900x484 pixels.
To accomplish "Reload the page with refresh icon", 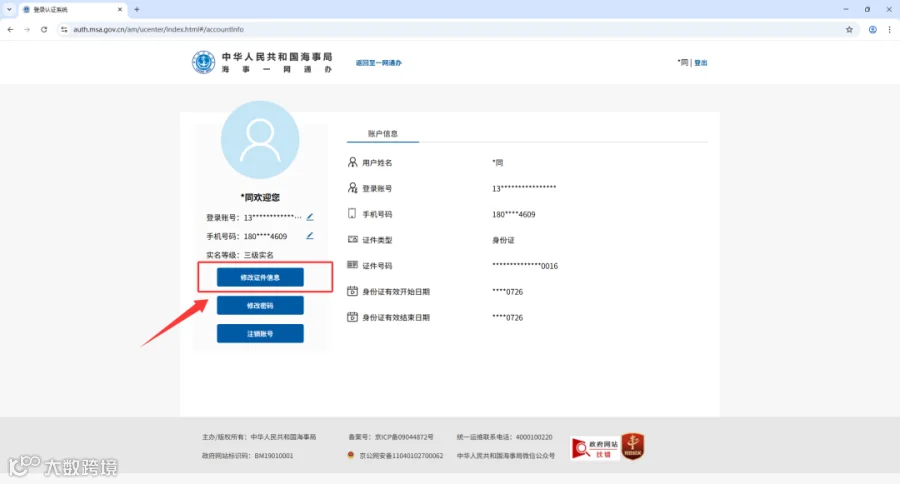I will tap(44, 29).
